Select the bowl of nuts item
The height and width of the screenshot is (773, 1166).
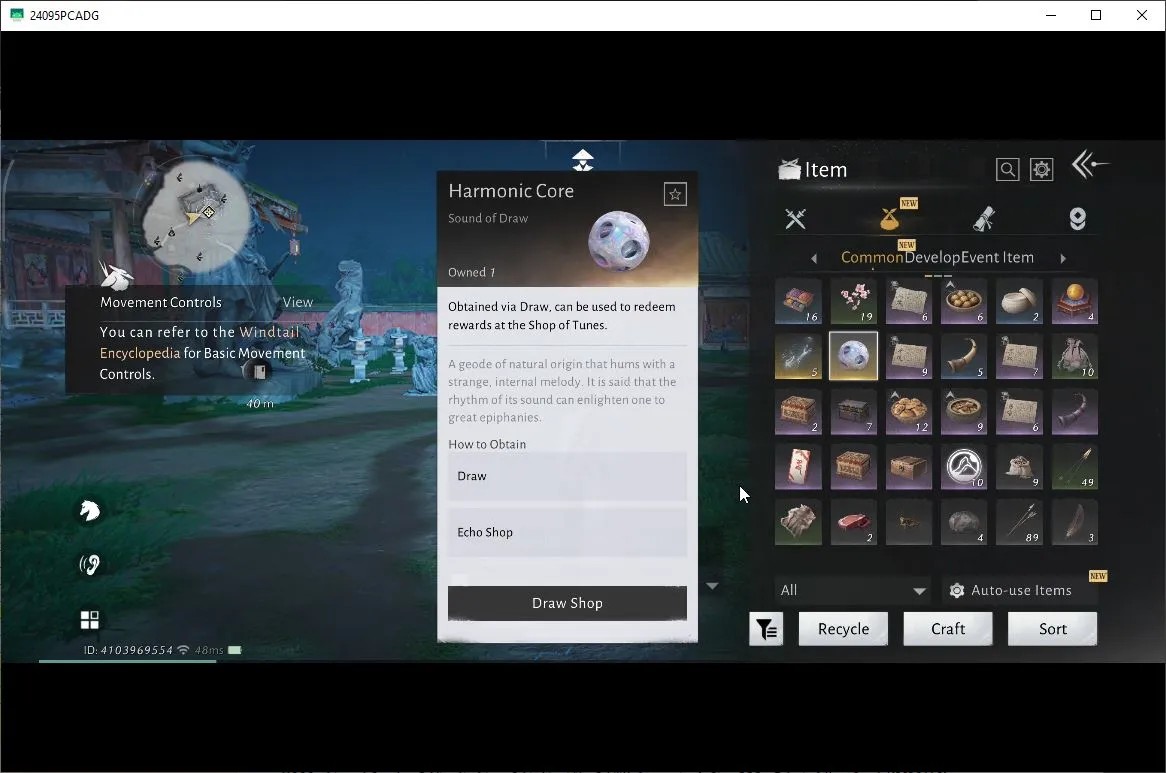[x=964, y=301]
